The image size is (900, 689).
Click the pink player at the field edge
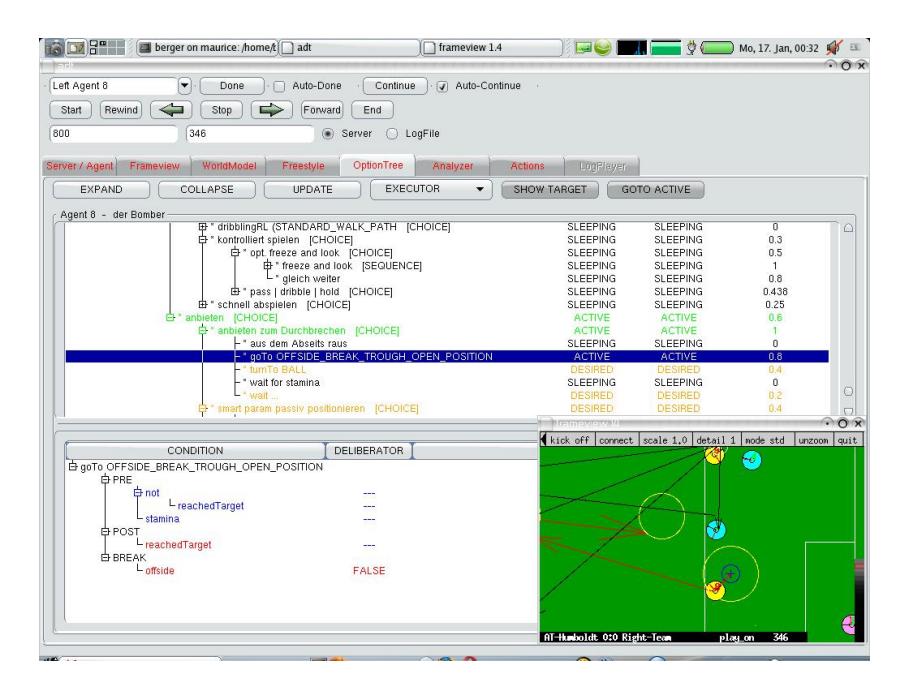click(x=849, y=624)
